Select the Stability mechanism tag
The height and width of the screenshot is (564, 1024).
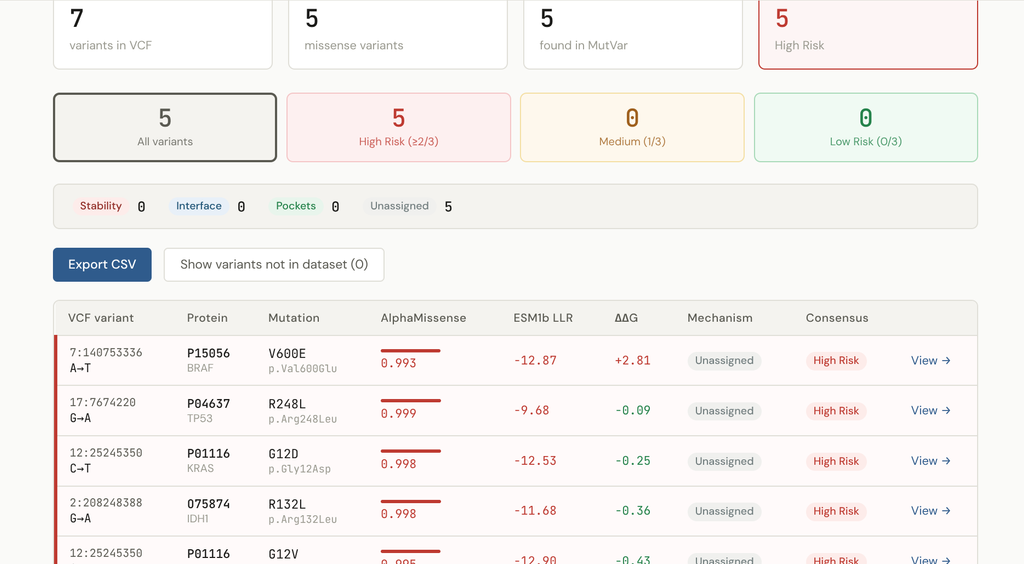[x=101, y=206]
